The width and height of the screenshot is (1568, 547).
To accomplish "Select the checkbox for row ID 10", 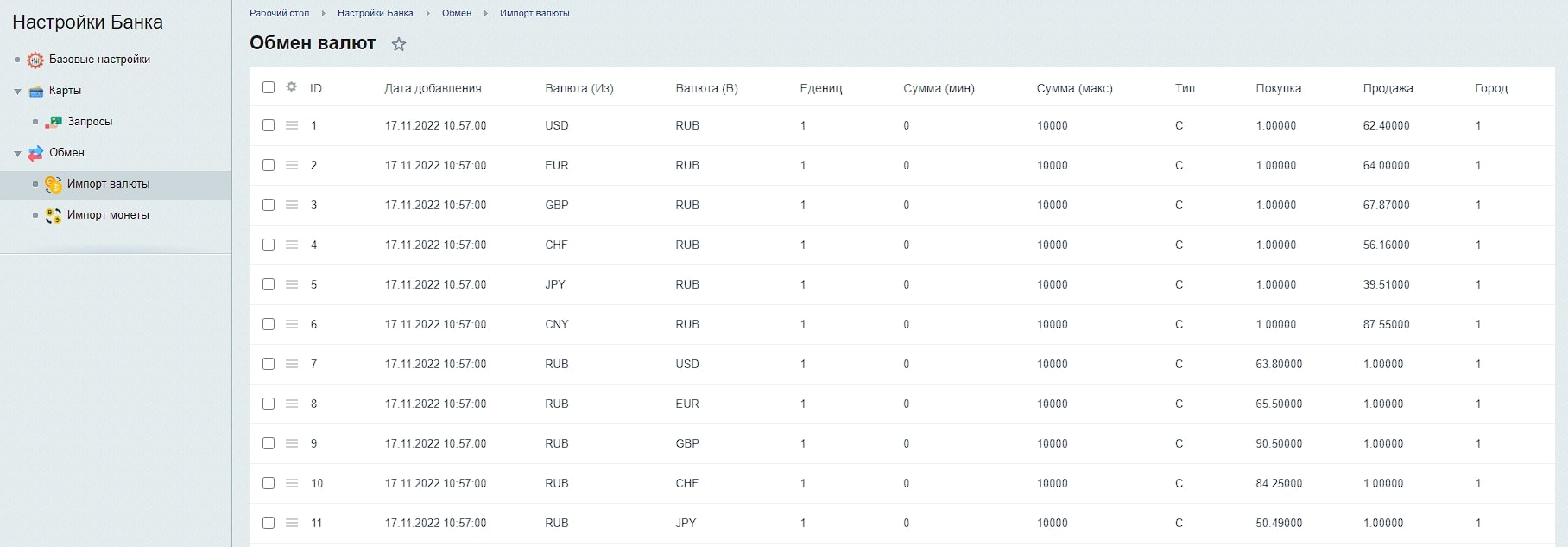I will (269, 484).
